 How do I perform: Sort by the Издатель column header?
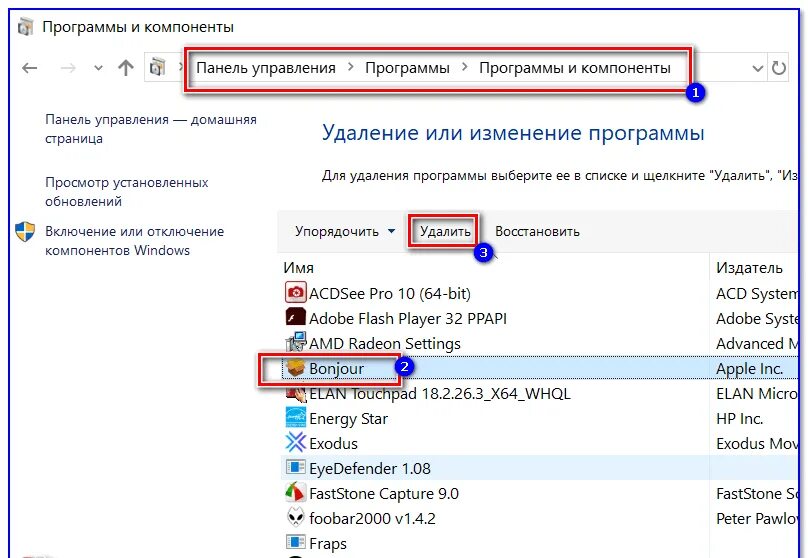point(749,268)
